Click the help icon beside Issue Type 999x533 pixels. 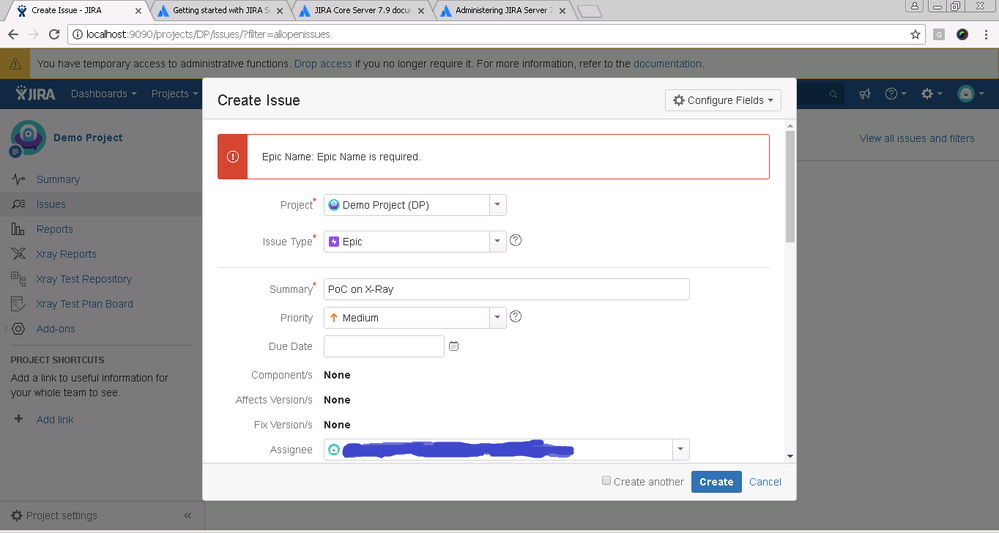[516, 240]
